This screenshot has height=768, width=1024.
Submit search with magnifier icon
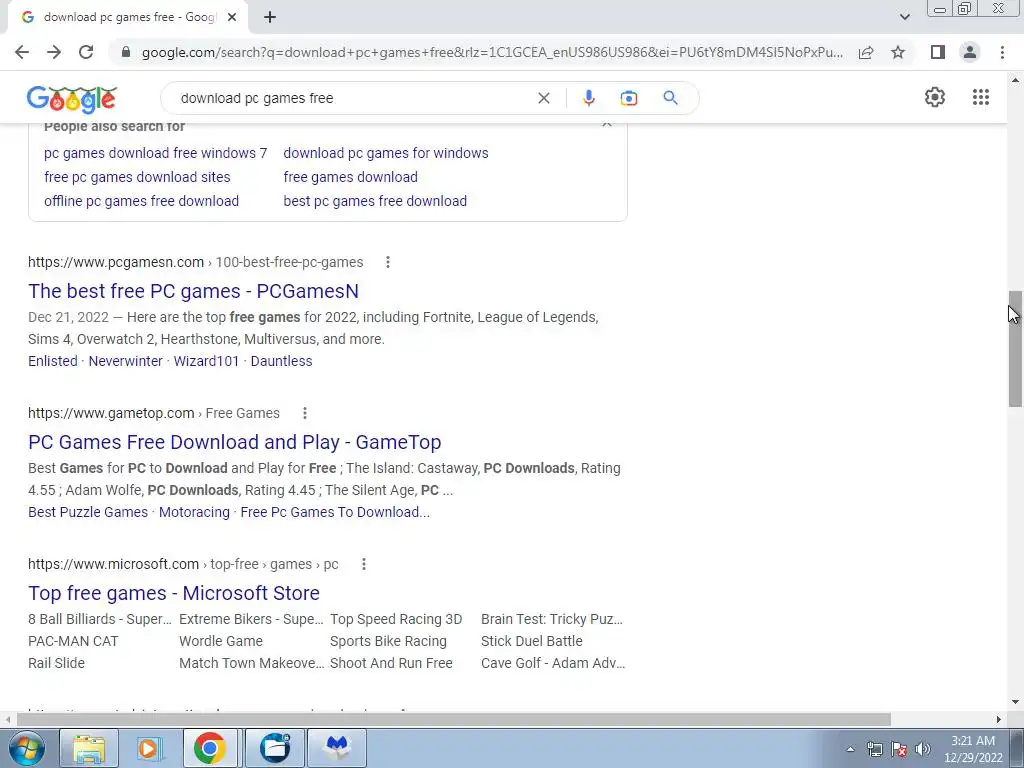(x=670, y=98)
